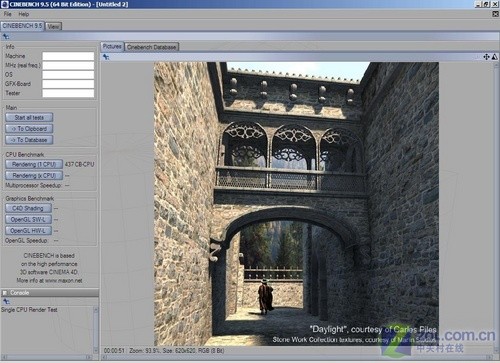Click the document close icon below title bar
500x363 pixels.
pos(495,14)
